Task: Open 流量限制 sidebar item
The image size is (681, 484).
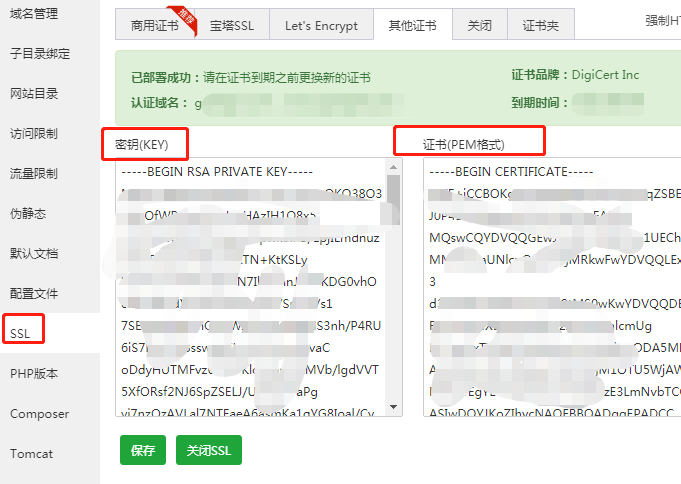Action: [34, 173]
